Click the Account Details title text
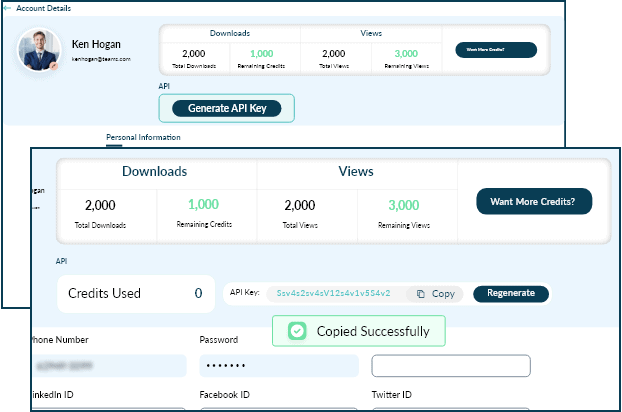This screenshot has height=412, width=622. coord(44,8)
